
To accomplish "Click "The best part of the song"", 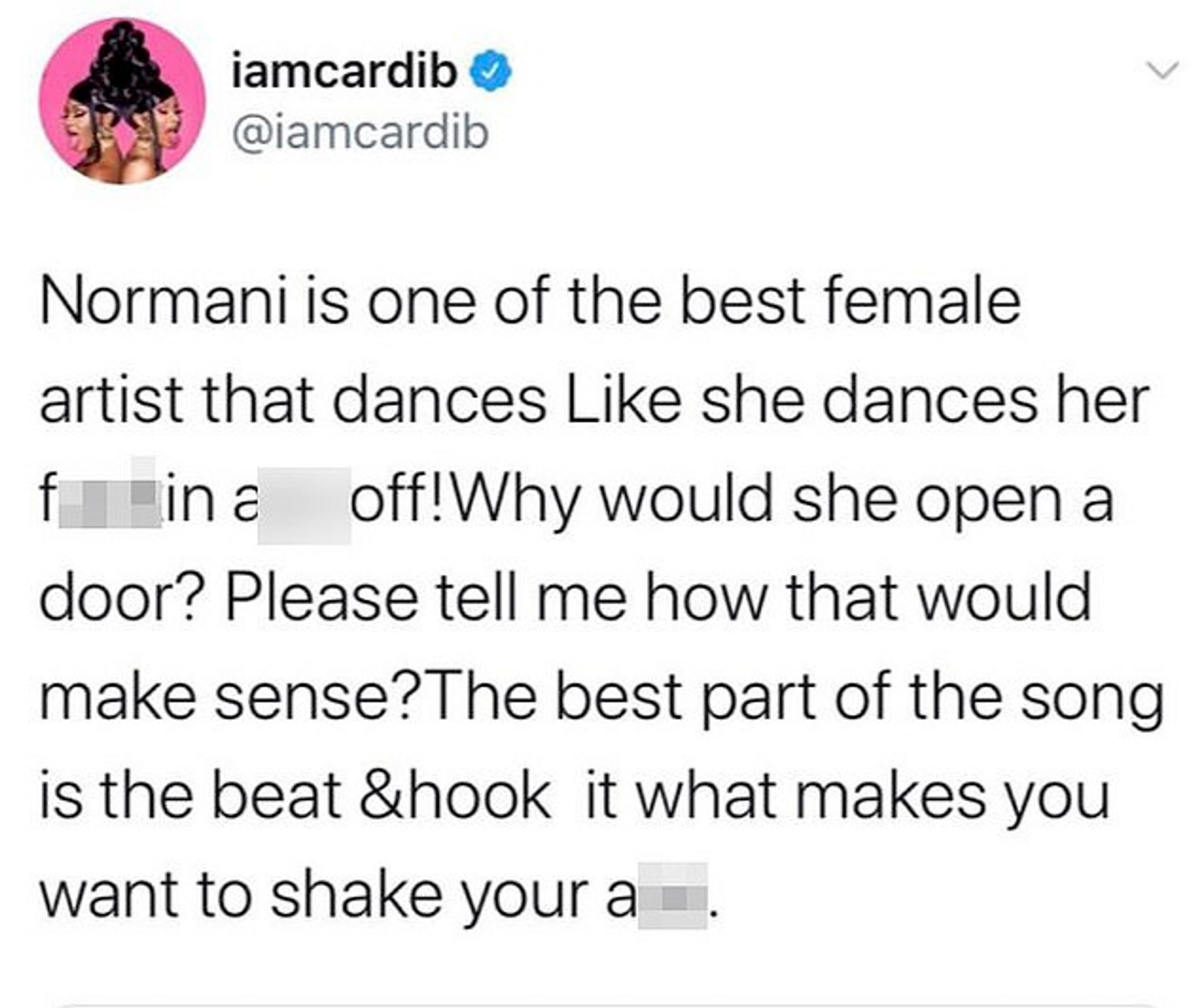I will tap(793, 697).
